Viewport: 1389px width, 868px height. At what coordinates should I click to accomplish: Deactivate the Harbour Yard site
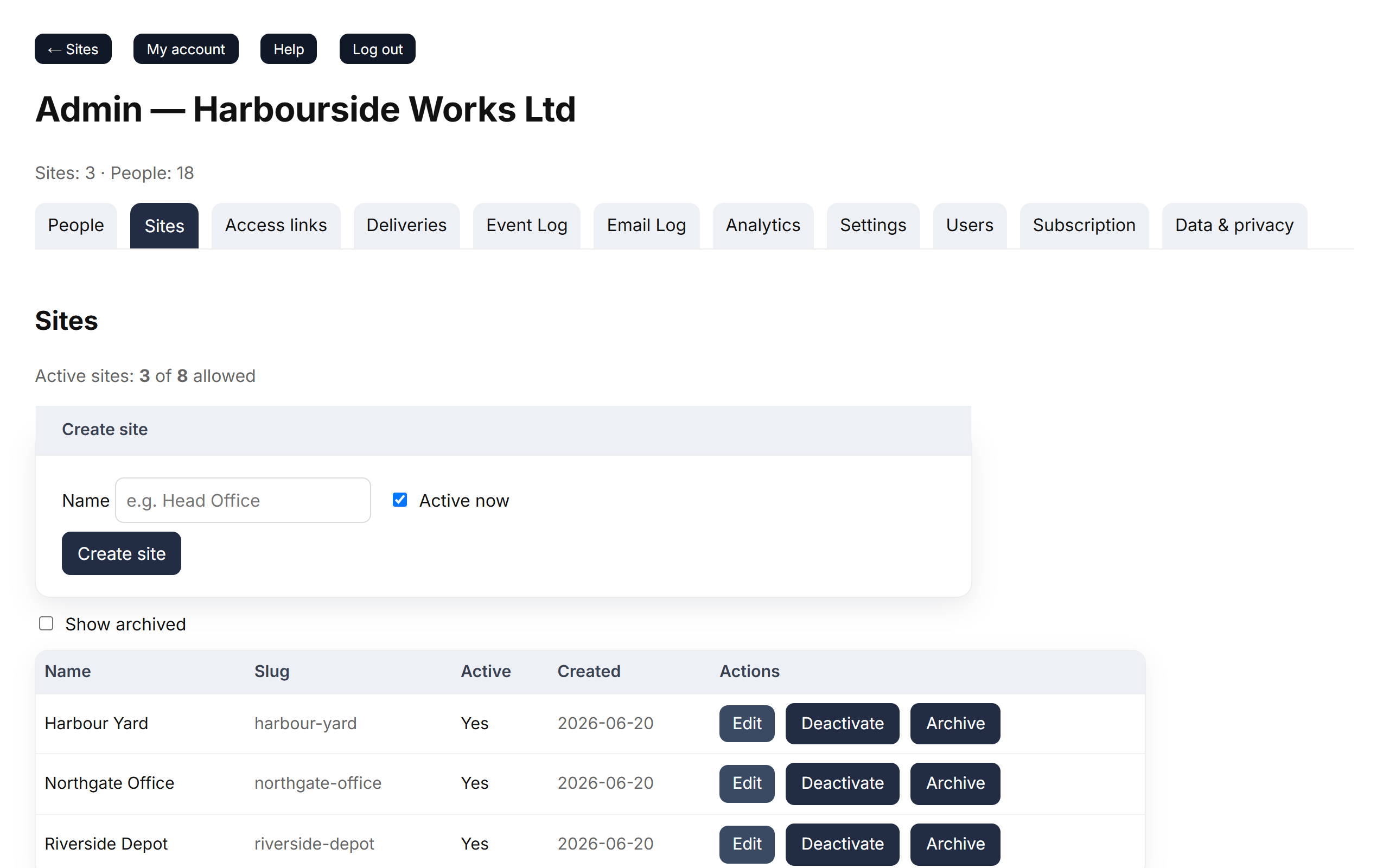[x=842, y=723]
